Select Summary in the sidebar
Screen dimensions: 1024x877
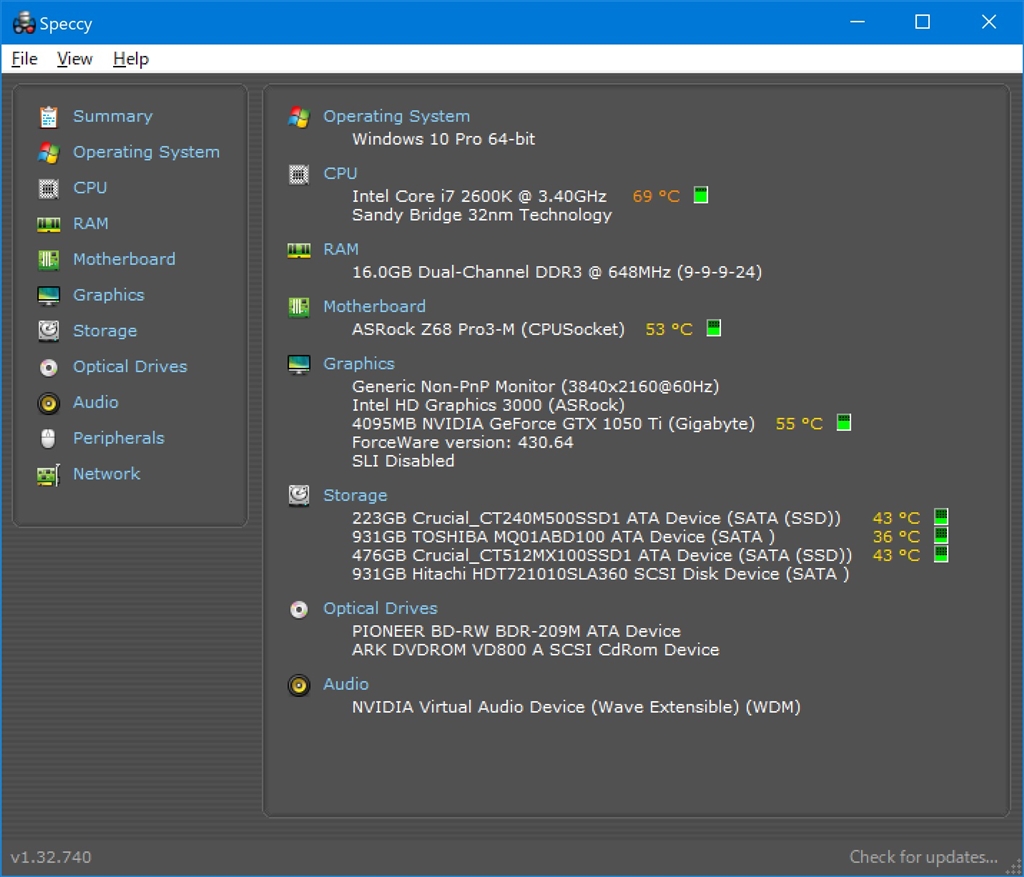tap(112, 116)
